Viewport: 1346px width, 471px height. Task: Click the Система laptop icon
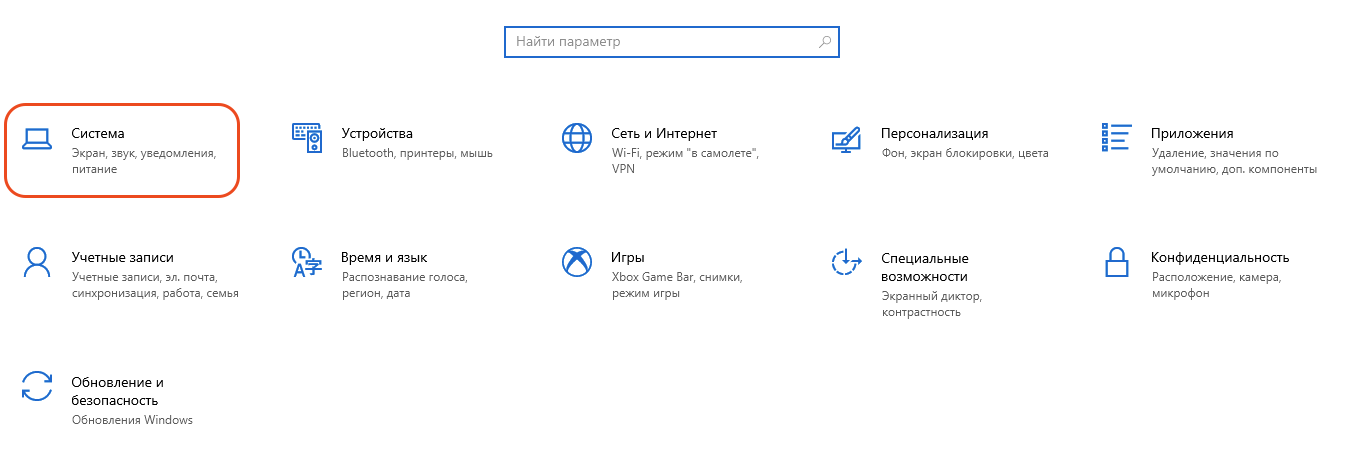37,138
